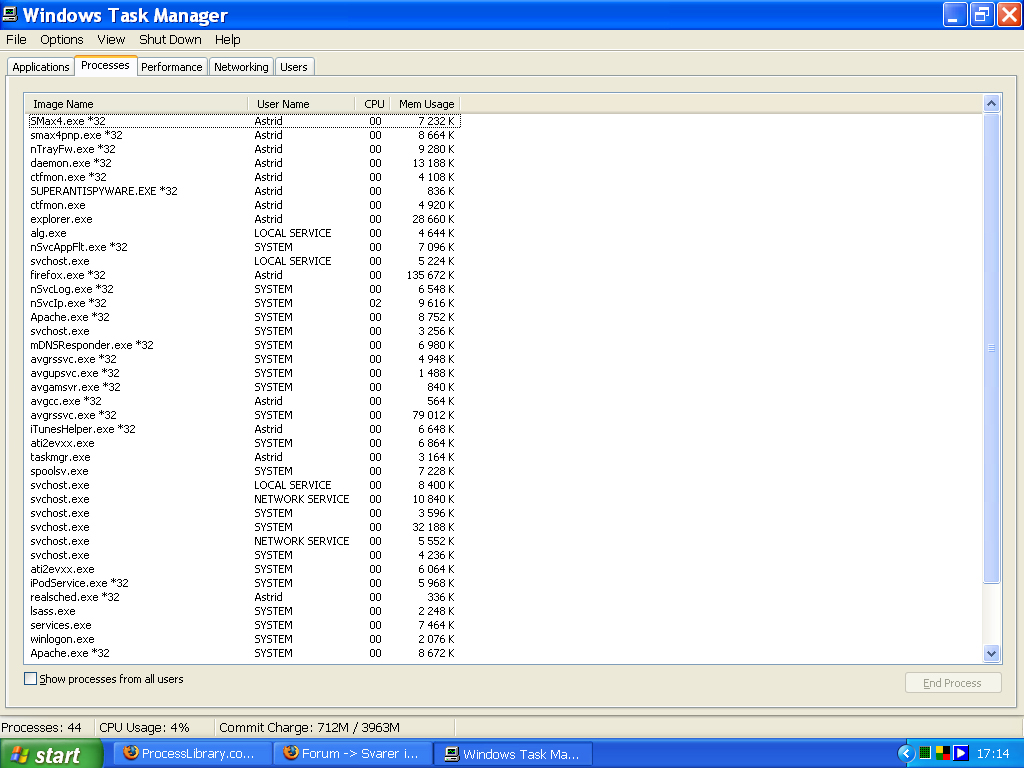Select the SUPERANTISPYWARE.EXE *32 process
This screenshot has width=1024, height=768.
(244, 191)
